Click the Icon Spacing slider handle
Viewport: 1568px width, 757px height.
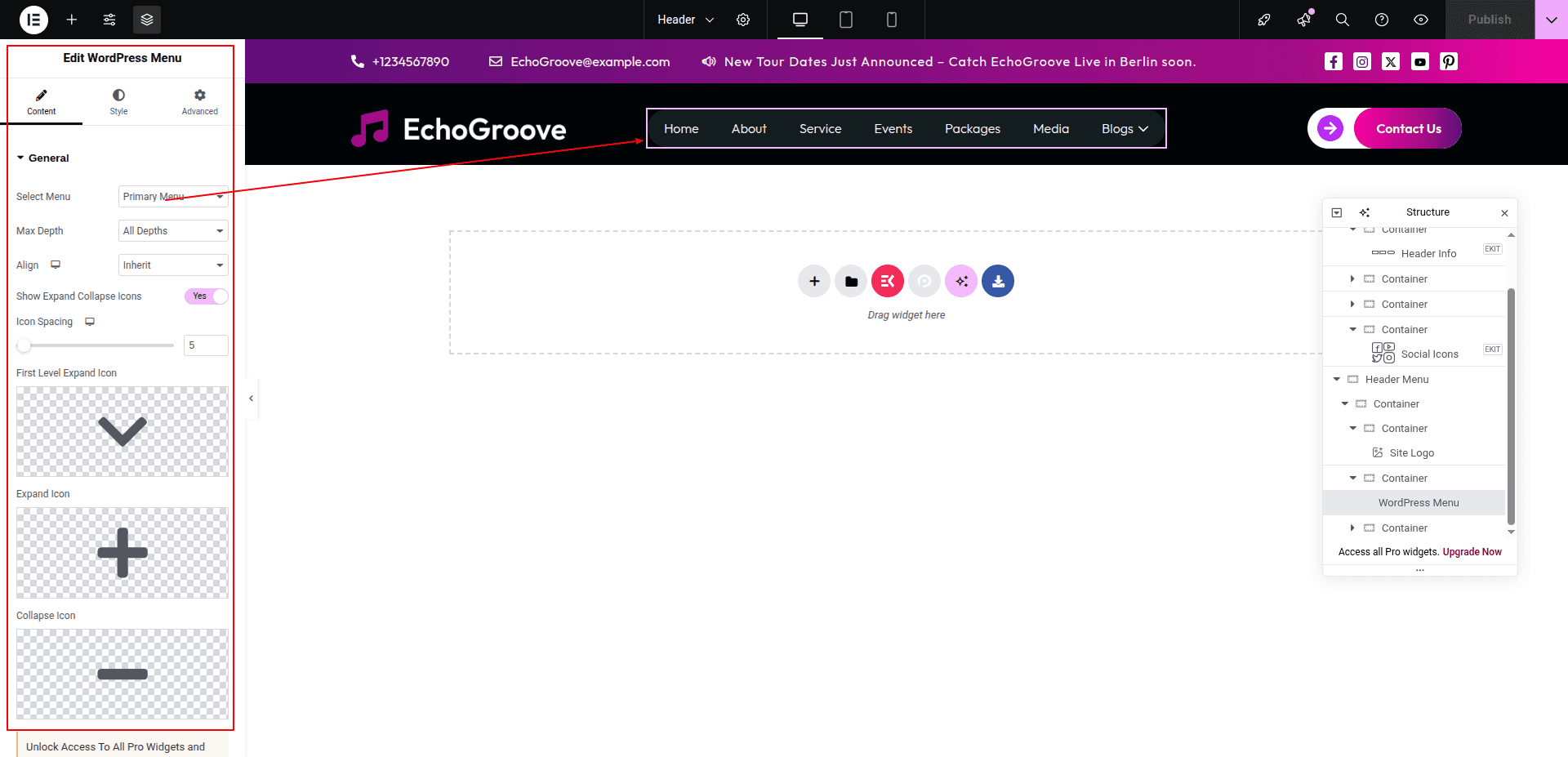coord(24,345)
